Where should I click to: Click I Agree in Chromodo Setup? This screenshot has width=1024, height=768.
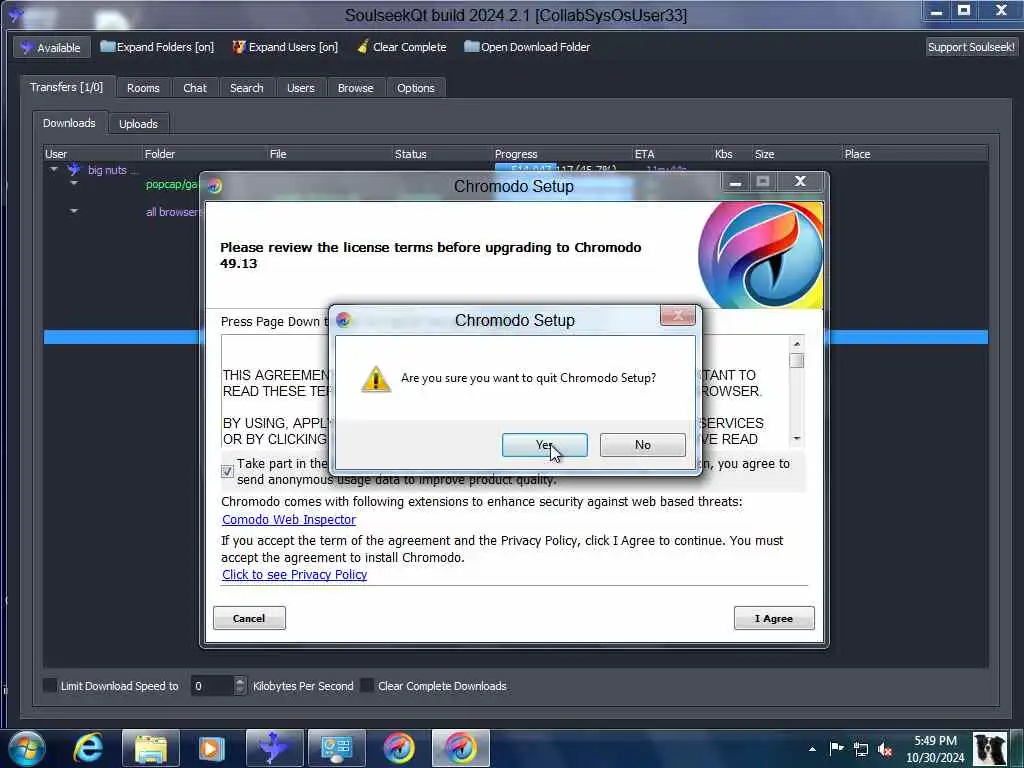point(774,618)
